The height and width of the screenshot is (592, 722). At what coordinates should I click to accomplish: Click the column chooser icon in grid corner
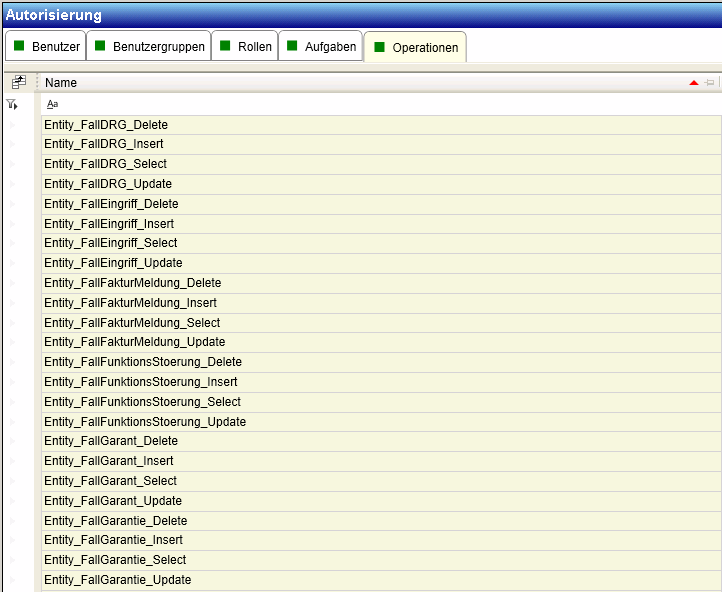pos(18,82)
